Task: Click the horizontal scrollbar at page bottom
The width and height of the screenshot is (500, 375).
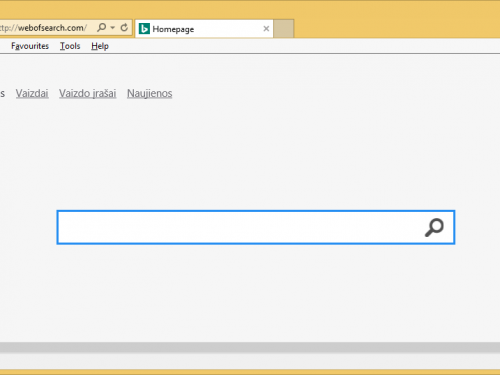Action: click(x=250, y=347)
